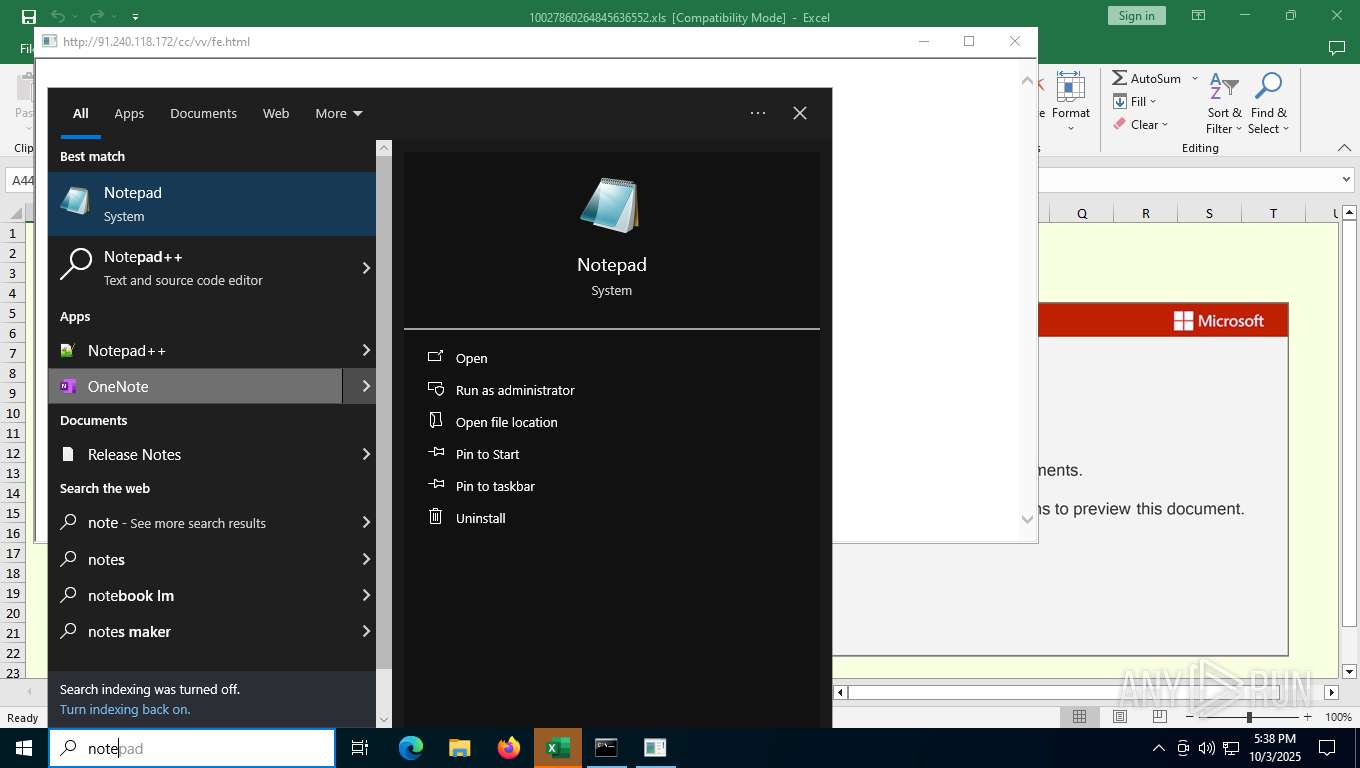Open Sort & Filter in Excel
Image resolution: width=1360 pixels, height=768 pixels.
[x=1224, y=102]
